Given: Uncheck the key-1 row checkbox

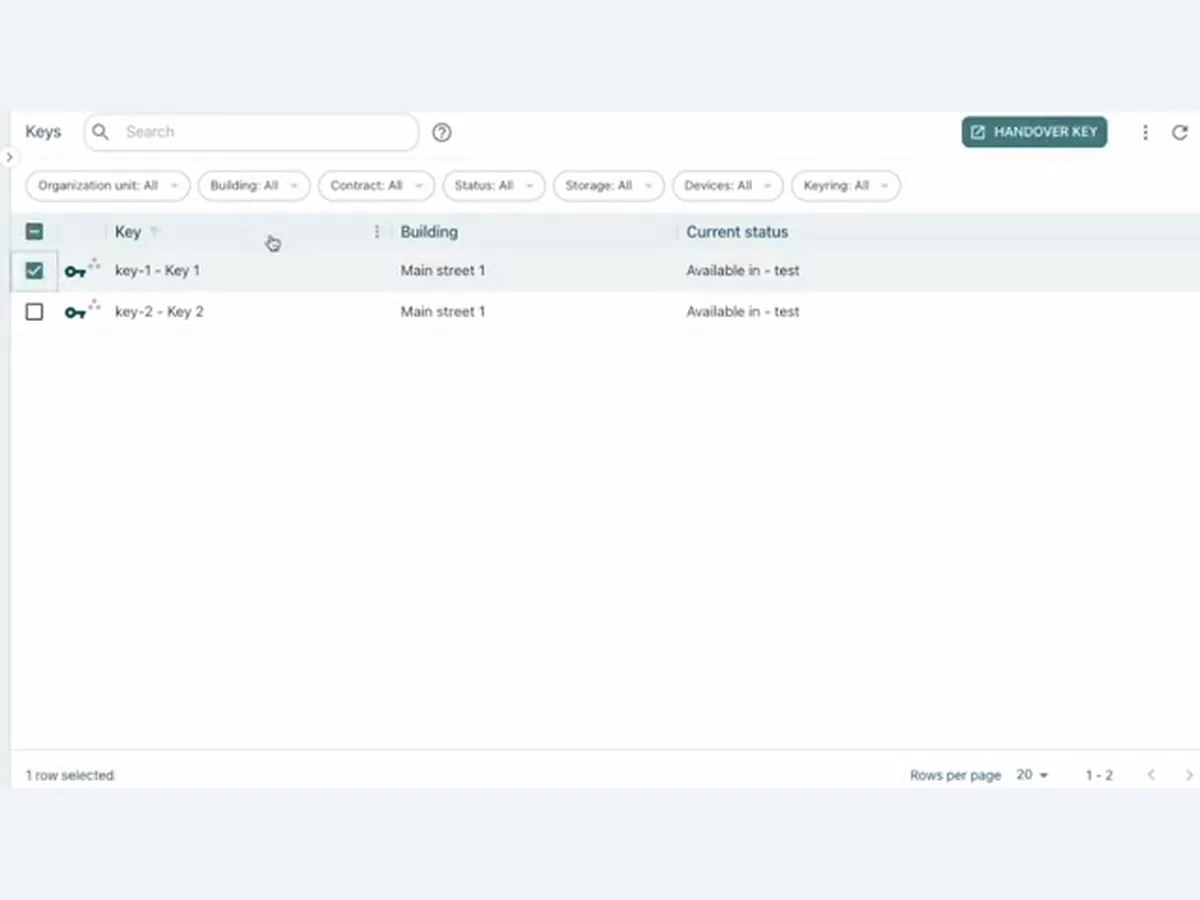Looking at the screenshot, I should 34,270.
